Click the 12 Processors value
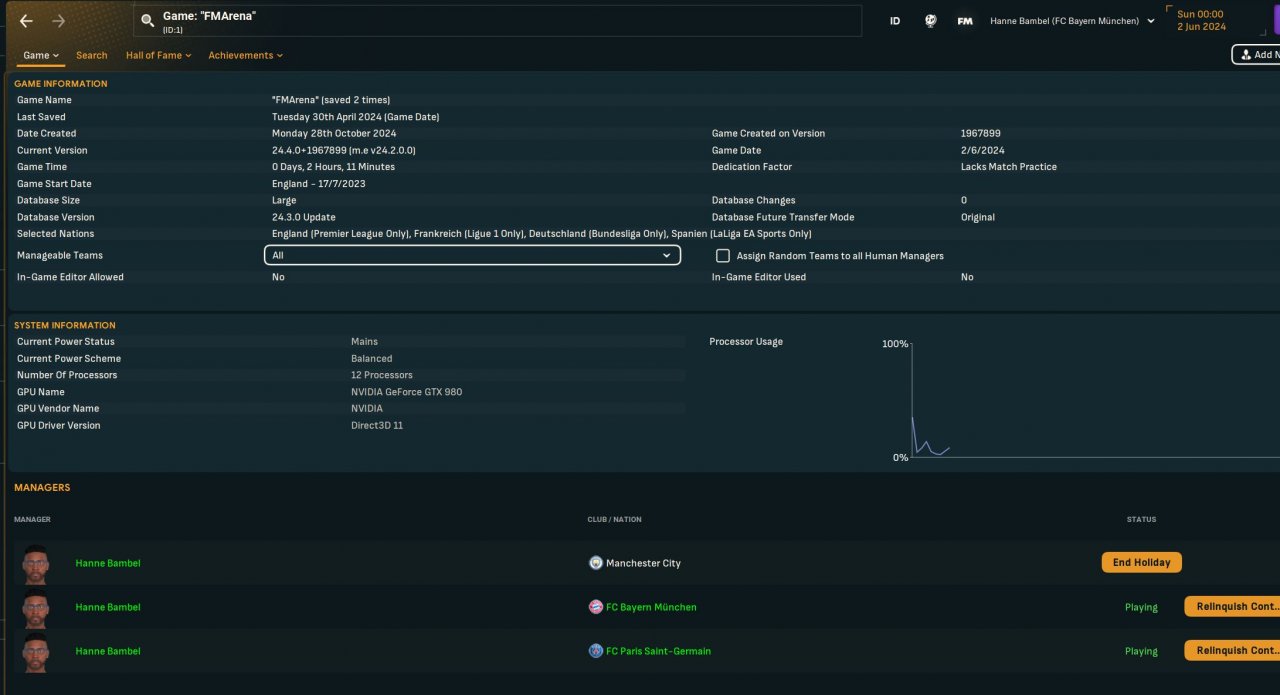Viewport: 1280px width, 695px height. [381, 375]
